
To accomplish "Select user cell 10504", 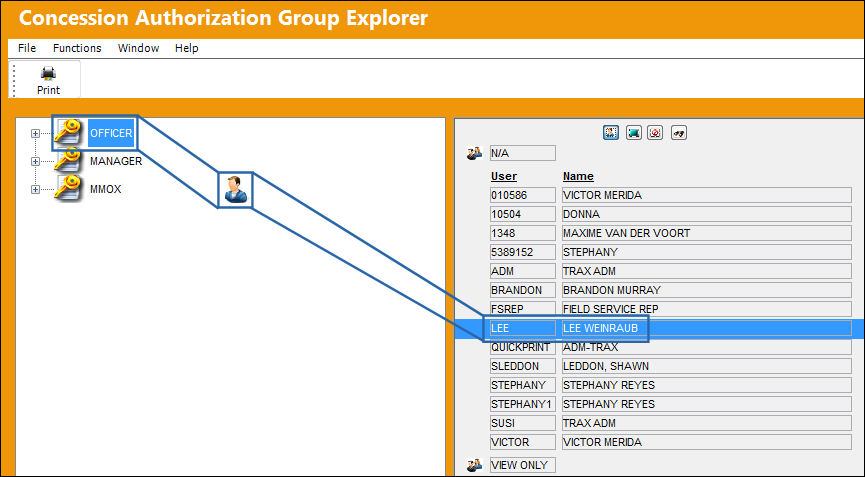I will pos(522,214).
